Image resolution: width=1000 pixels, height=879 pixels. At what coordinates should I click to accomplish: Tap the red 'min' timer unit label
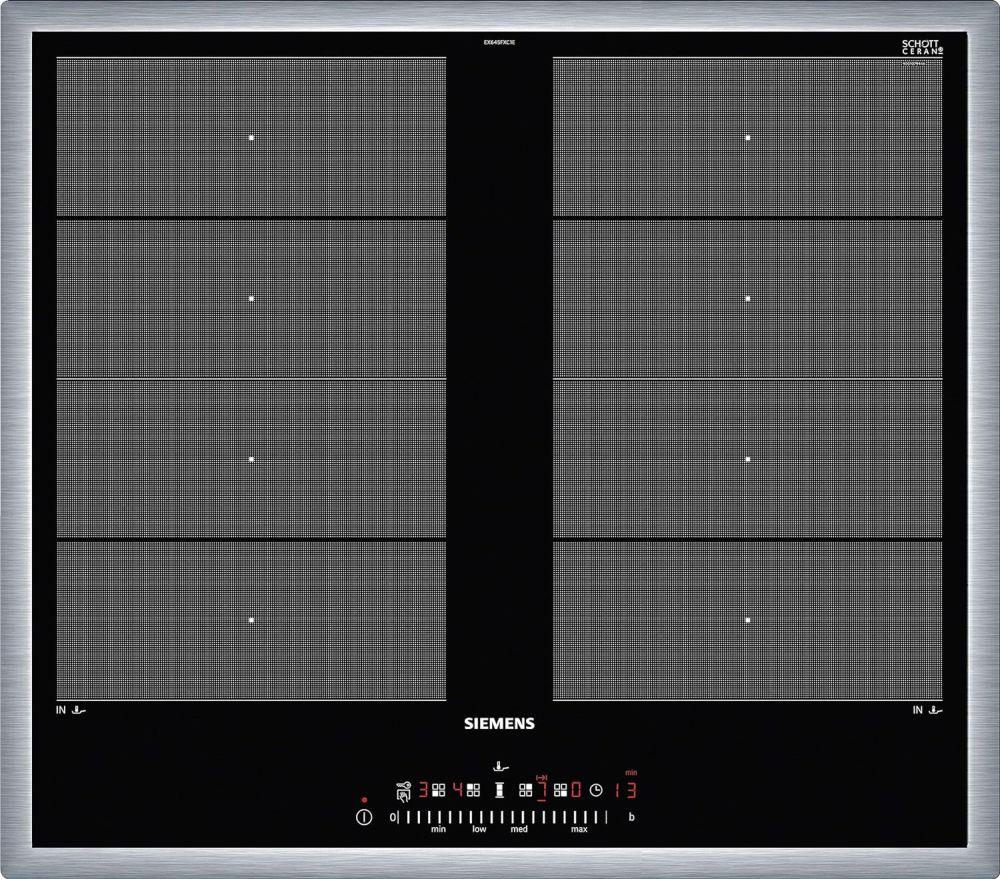pyautogui.click(x=631, y=773)
